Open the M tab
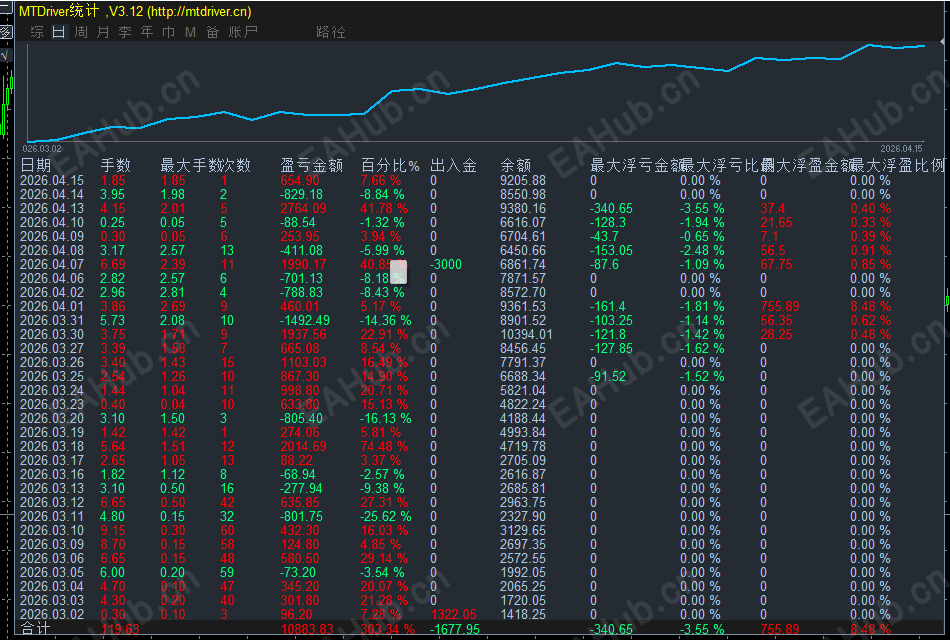The image size is (950, 640). [x=190, y=32]
